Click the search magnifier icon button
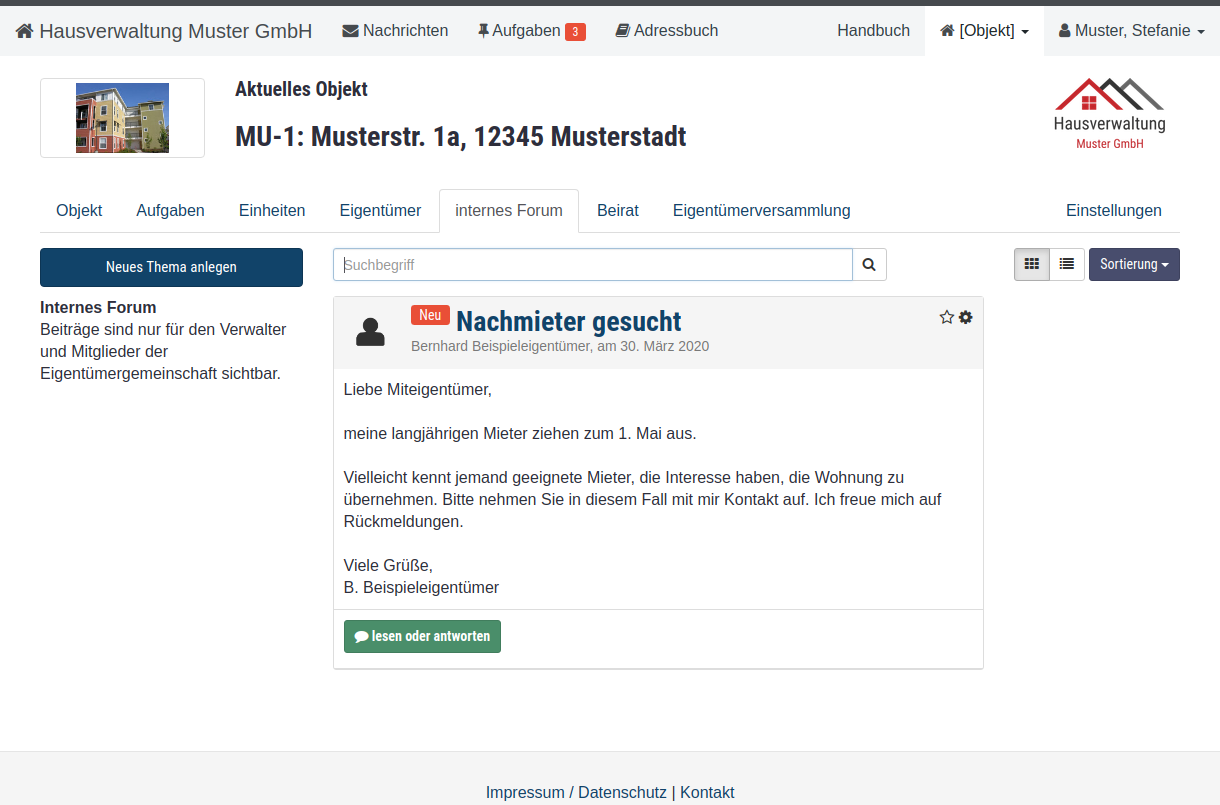The height and width of the screenshot is (805, 1220). 869,265
